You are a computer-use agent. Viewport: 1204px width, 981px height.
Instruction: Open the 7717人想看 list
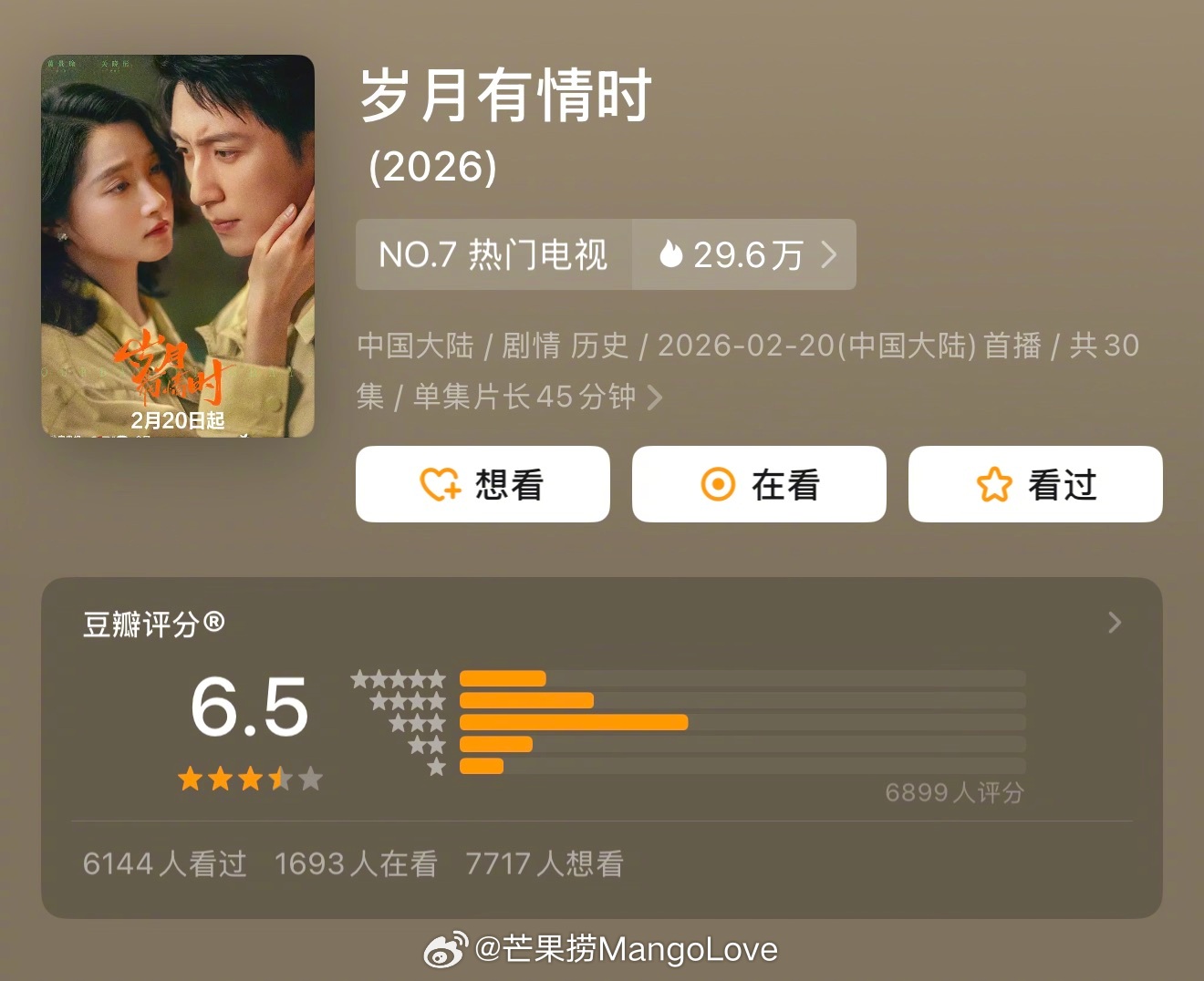pos(545,863)
